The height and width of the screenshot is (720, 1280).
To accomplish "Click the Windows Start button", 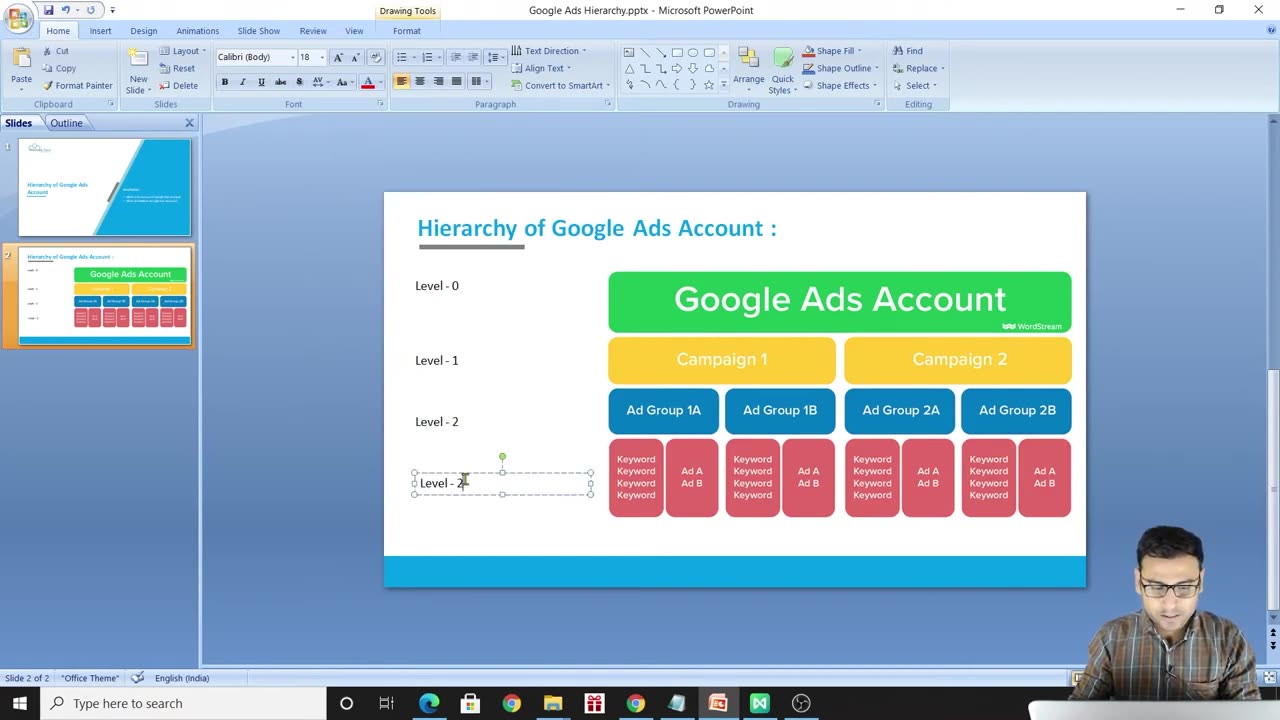I will click(x=20, y=703).
